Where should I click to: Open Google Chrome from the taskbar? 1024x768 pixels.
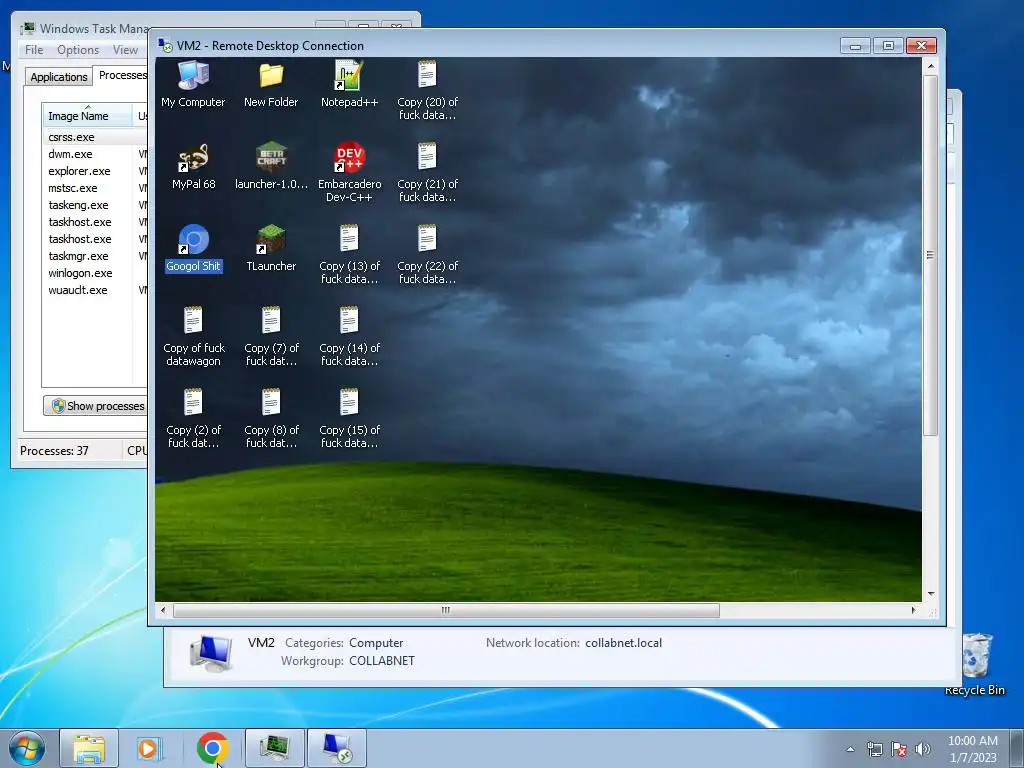(212, 748)
